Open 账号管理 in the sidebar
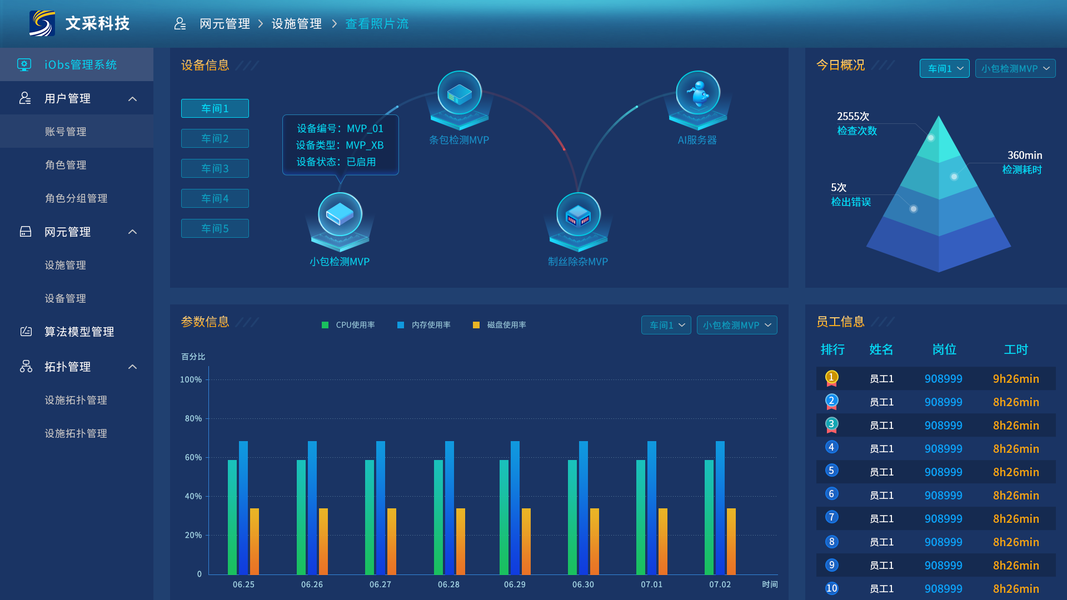1067x600 pixels. click(76, 131)
